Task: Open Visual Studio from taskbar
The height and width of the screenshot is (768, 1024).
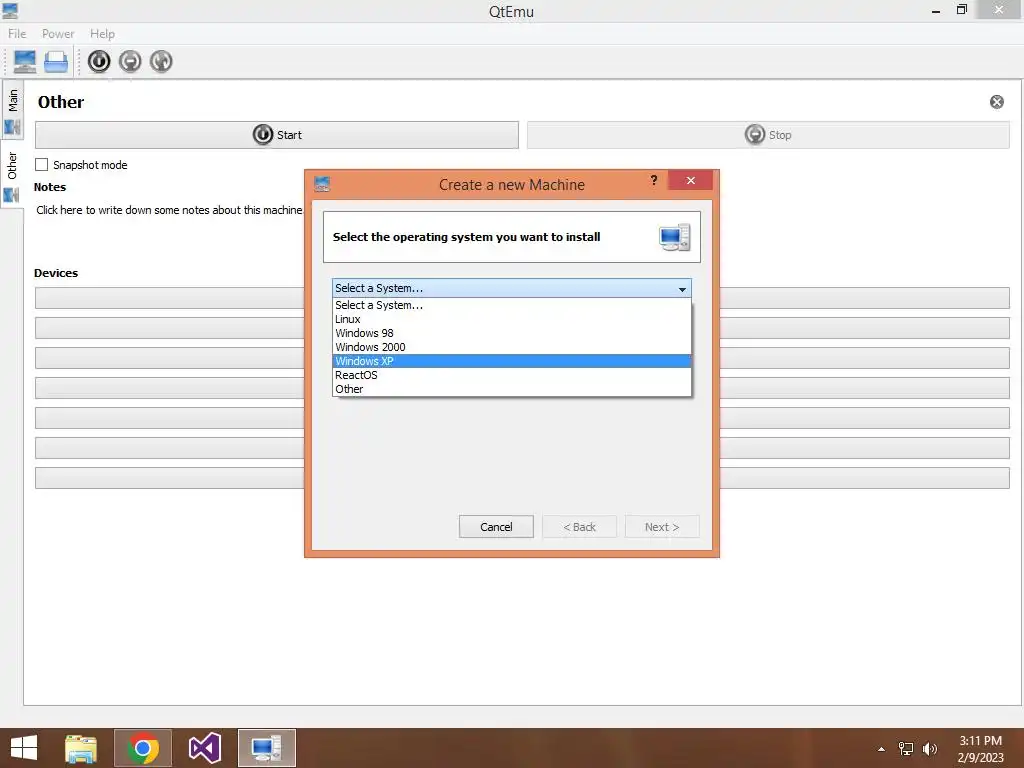Action: tap(205, 748)
